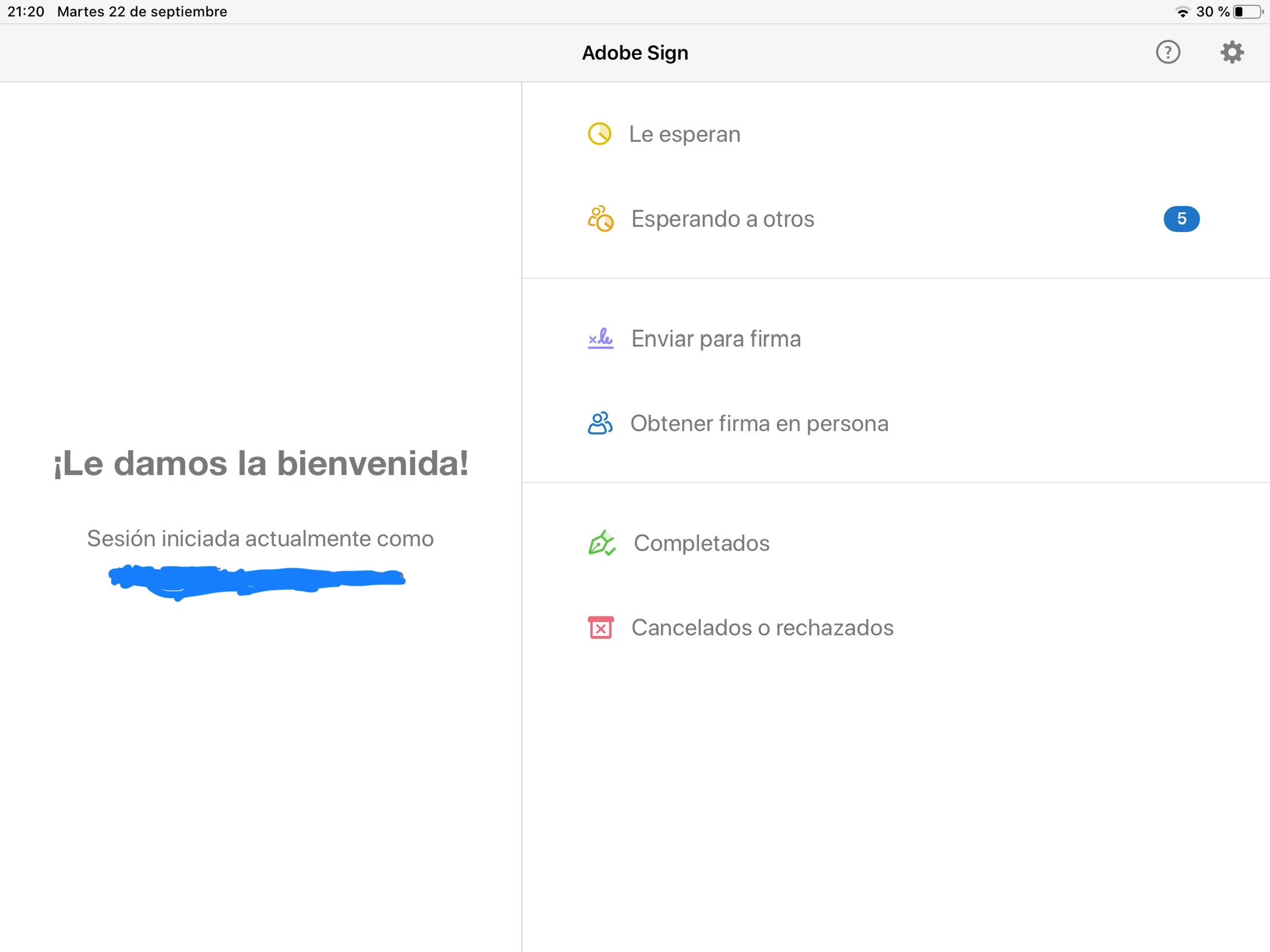Image resolution: width=1270 pixels, height=952 pixels.
Task: Show Cancelados o rechazados agreements
Action: point(762,627)
